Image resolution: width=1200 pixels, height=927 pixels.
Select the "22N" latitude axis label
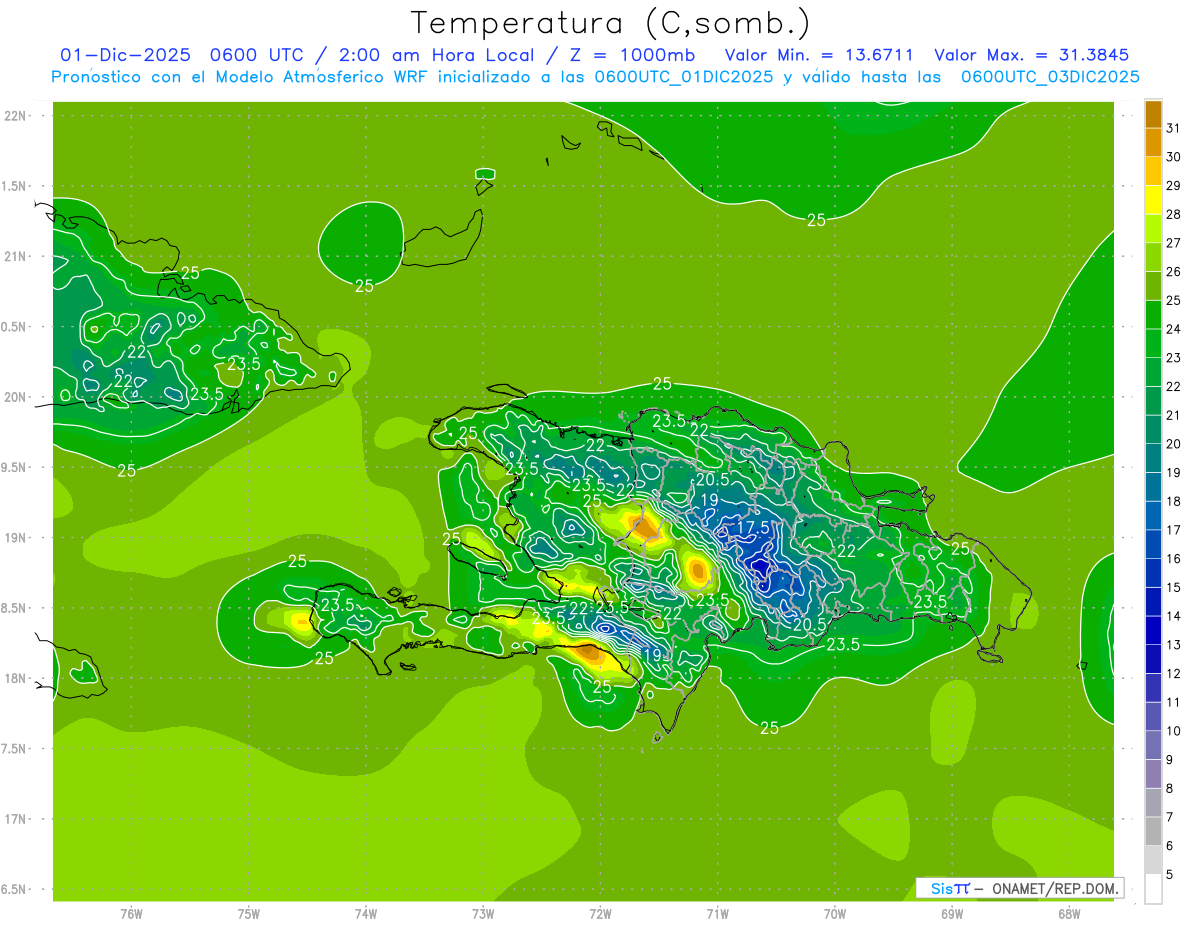15,116
